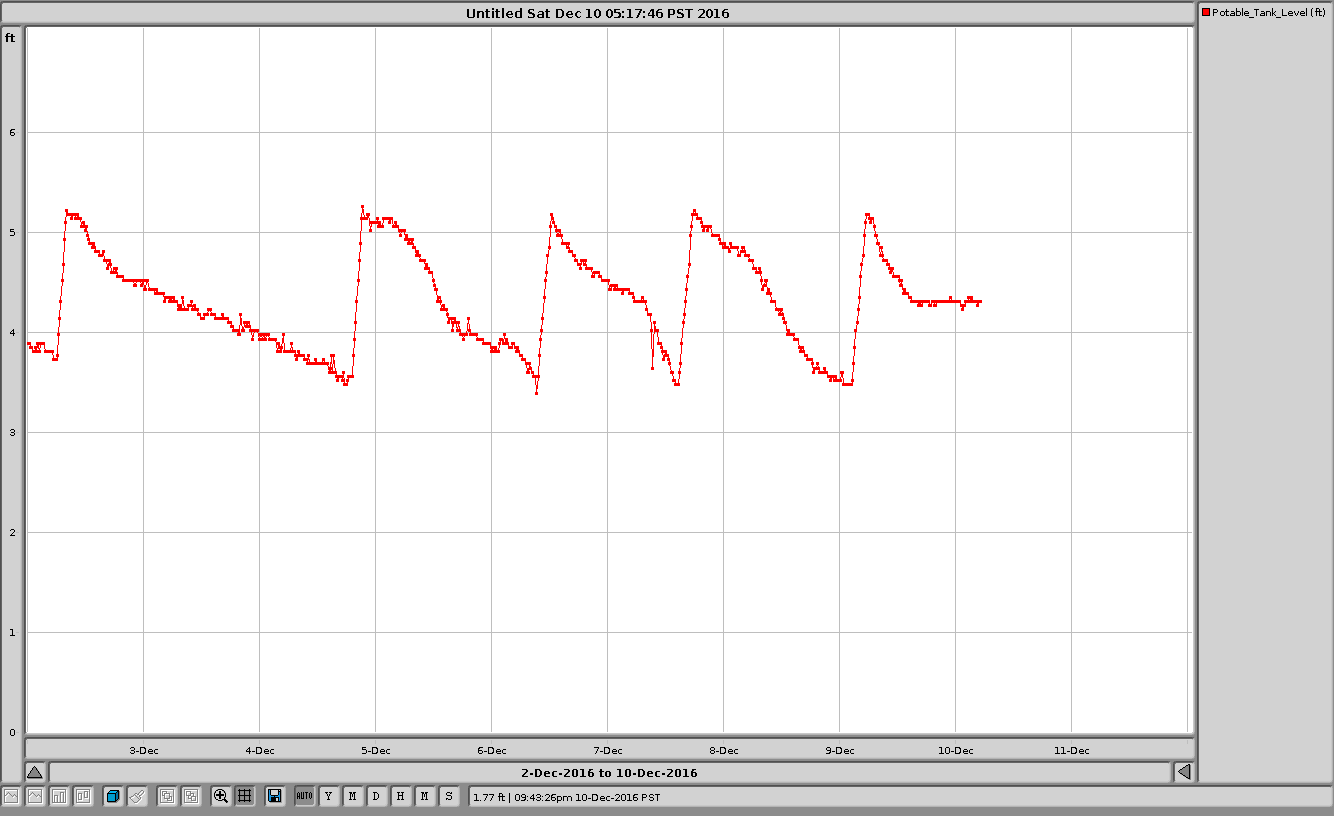The width and height of the screenshot is (1334, 816).
Task: Click the Potable_Tank_Level legend red swatch
Action: point(1206,13)
